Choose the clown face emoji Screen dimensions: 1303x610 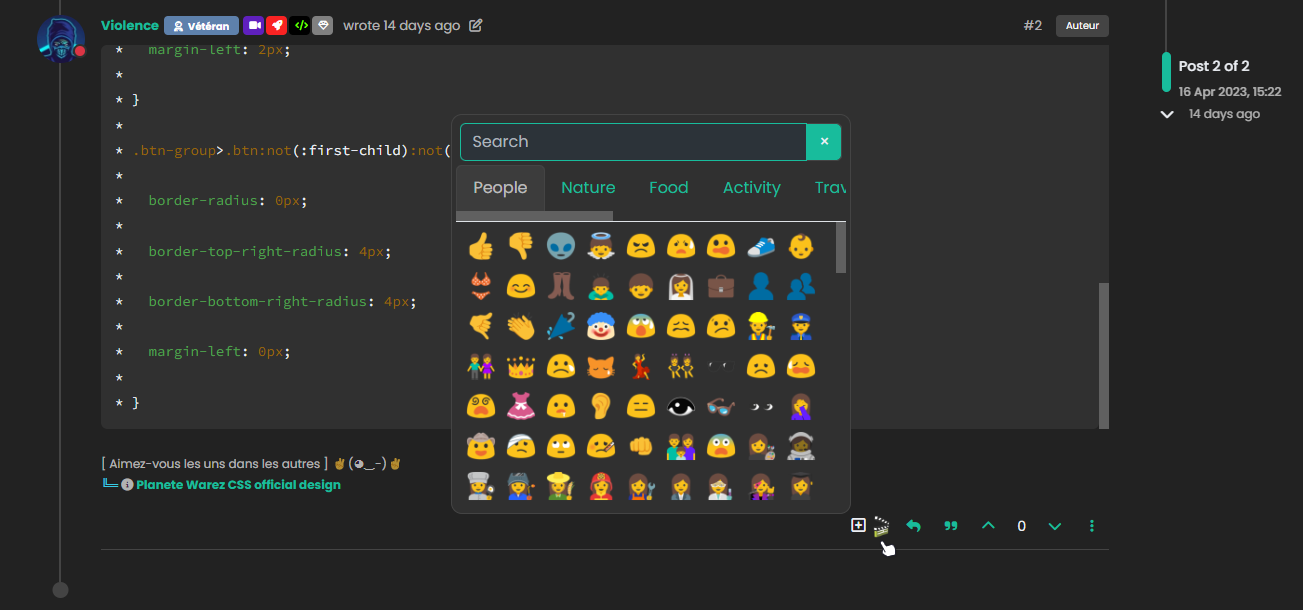coord(601,326)
